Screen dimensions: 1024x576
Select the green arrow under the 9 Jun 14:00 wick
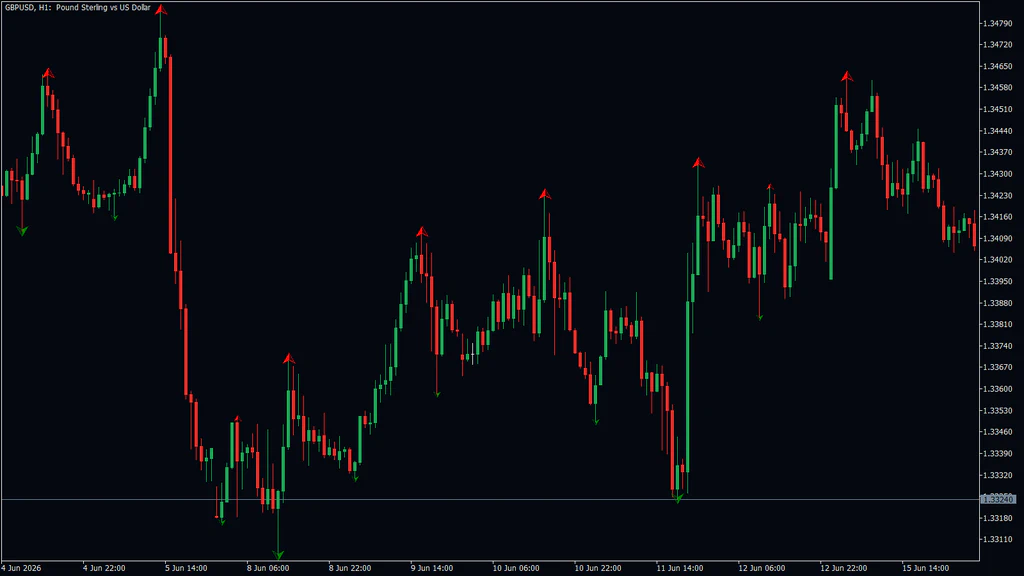click(x=438, y=394)
